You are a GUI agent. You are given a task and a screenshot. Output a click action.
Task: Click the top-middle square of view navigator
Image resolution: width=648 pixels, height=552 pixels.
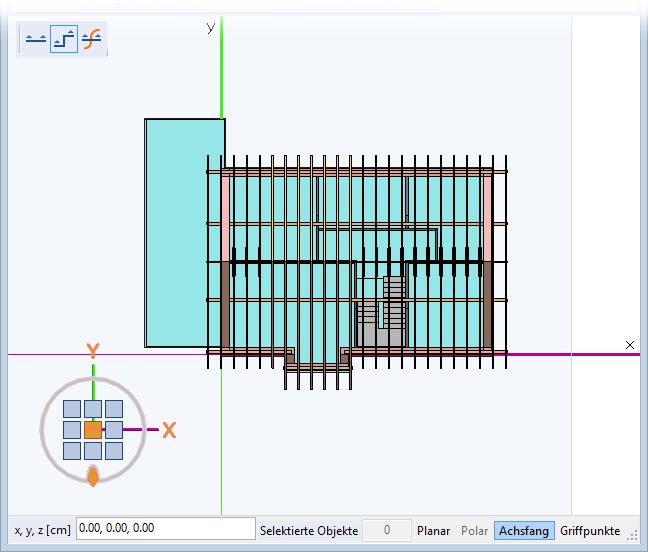tap(93, 409)
